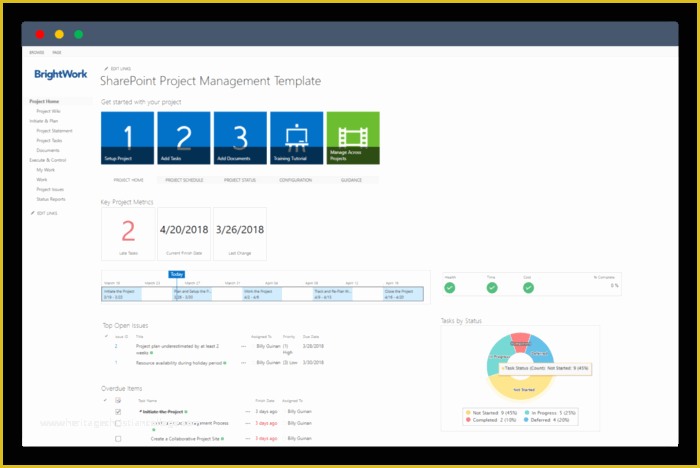Open the Add Documents tile
This screenshot has height=468, width=700.
tap(240, 138)
